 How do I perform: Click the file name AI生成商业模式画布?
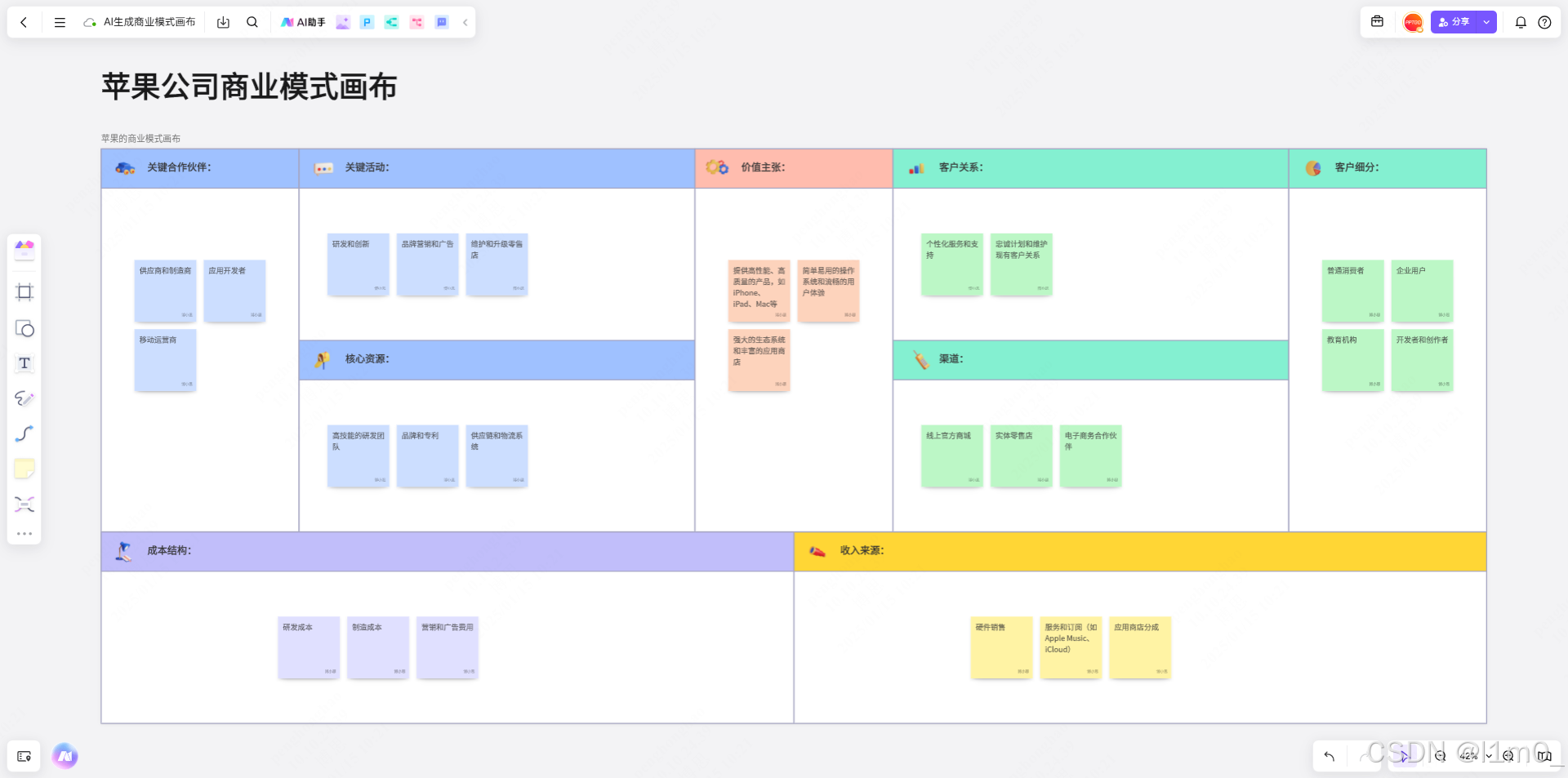coord(149,22)
